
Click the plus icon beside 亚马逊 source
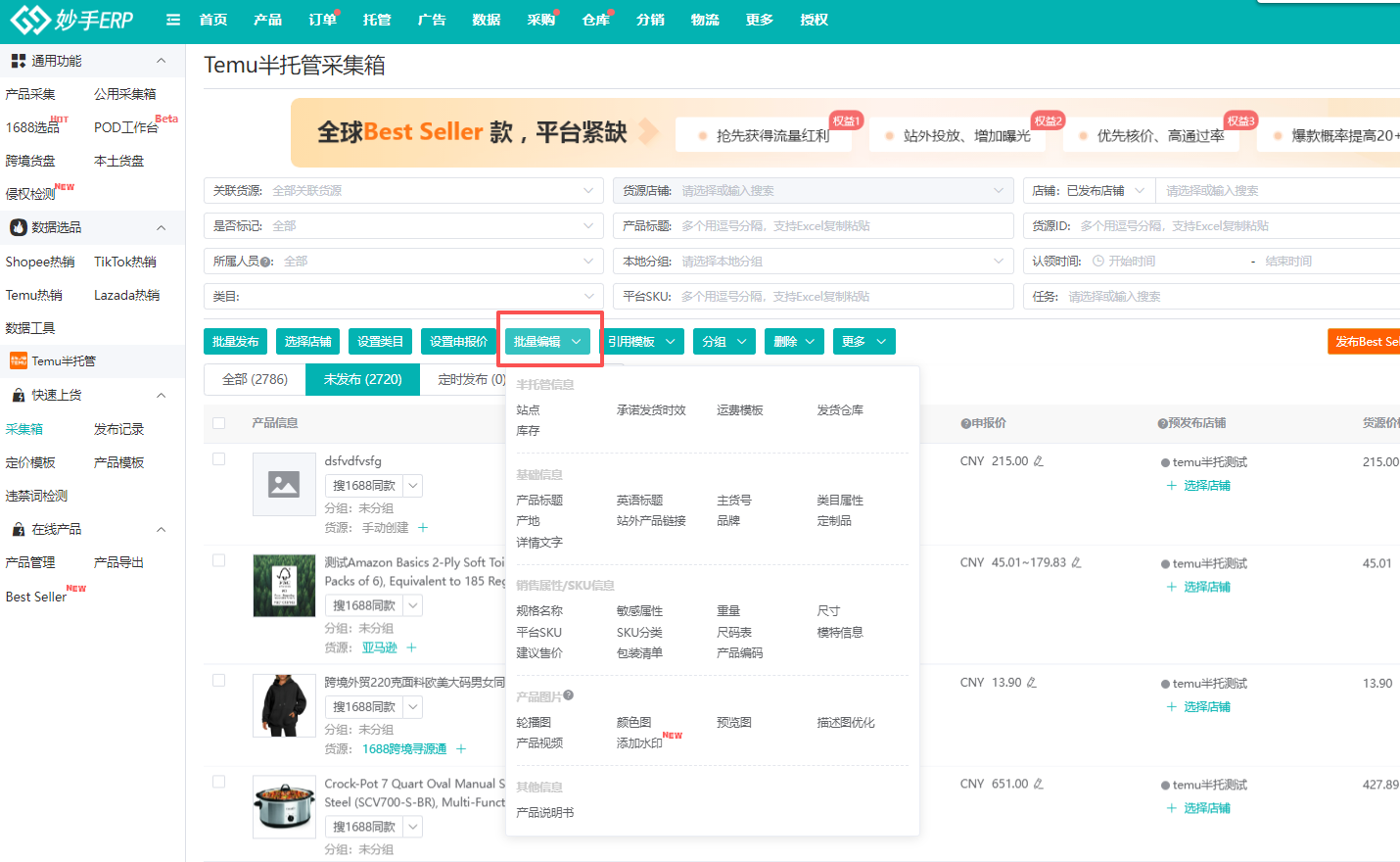click(412, 648)
